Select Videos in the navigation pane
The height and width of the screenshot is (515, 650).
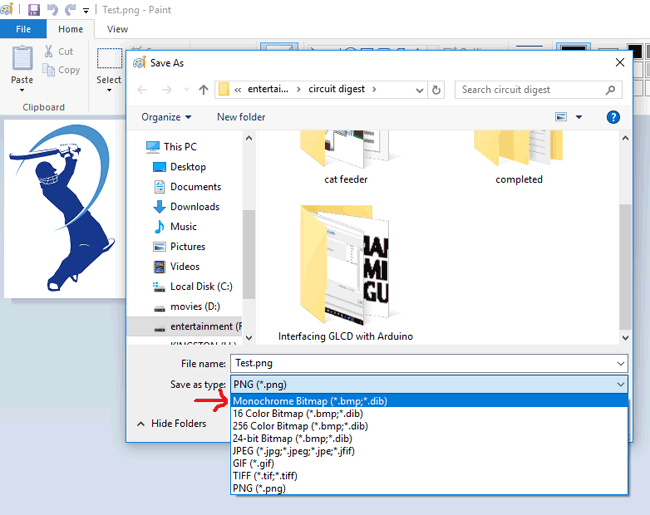177,266
